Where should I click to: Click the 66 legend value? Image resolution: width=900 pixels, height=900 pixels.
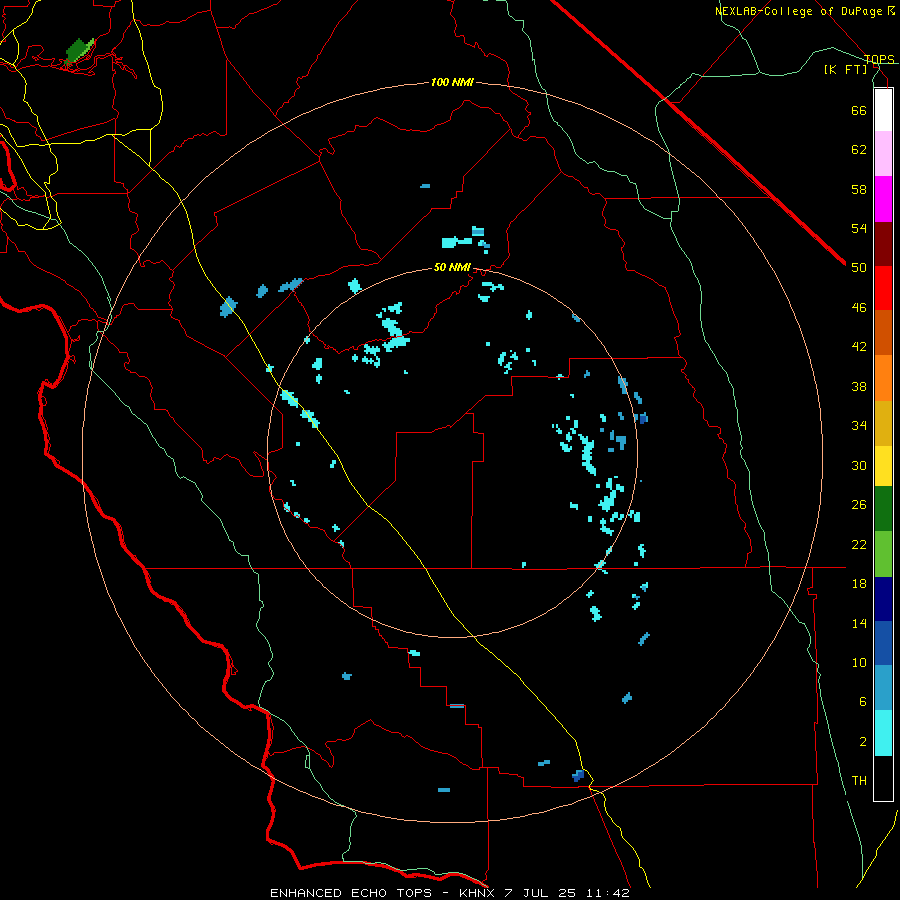tap(859, 110)
